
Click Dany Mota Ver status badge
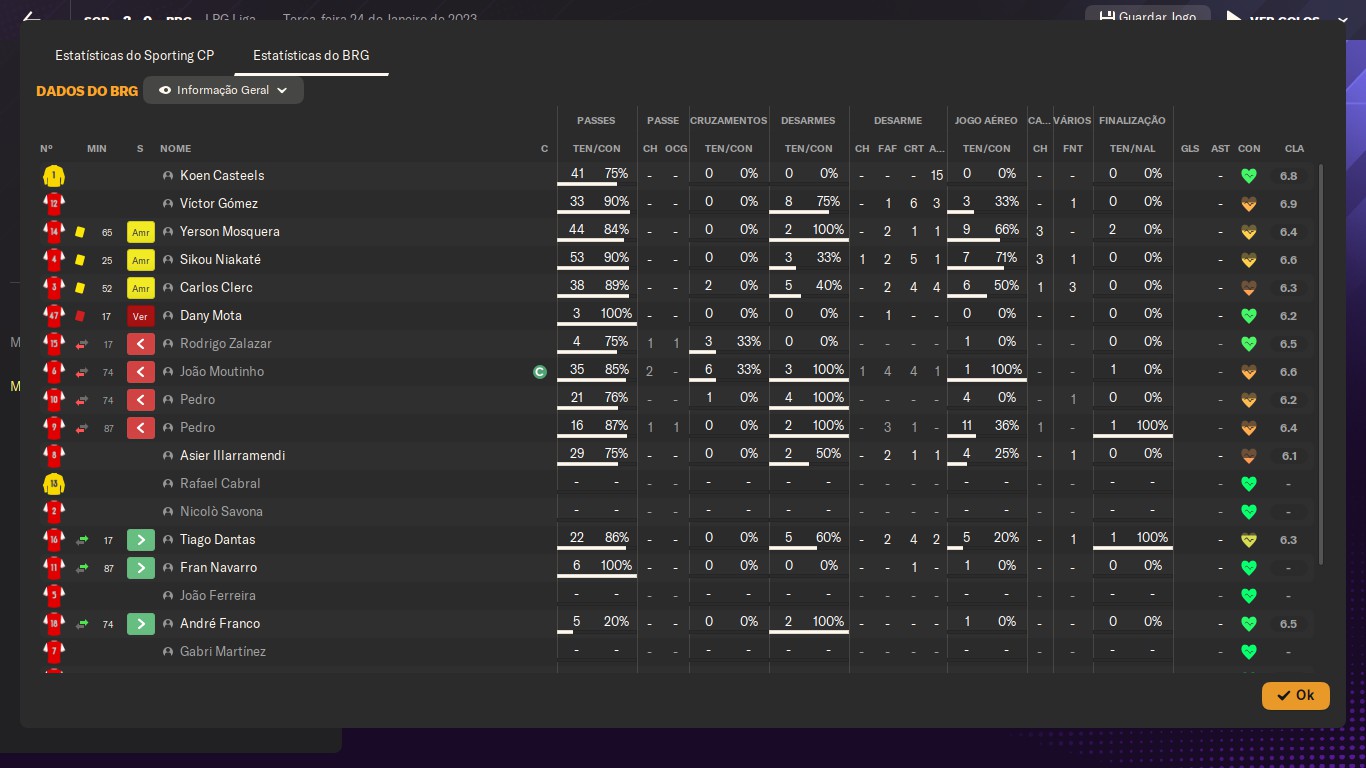[x=141, y=316]
